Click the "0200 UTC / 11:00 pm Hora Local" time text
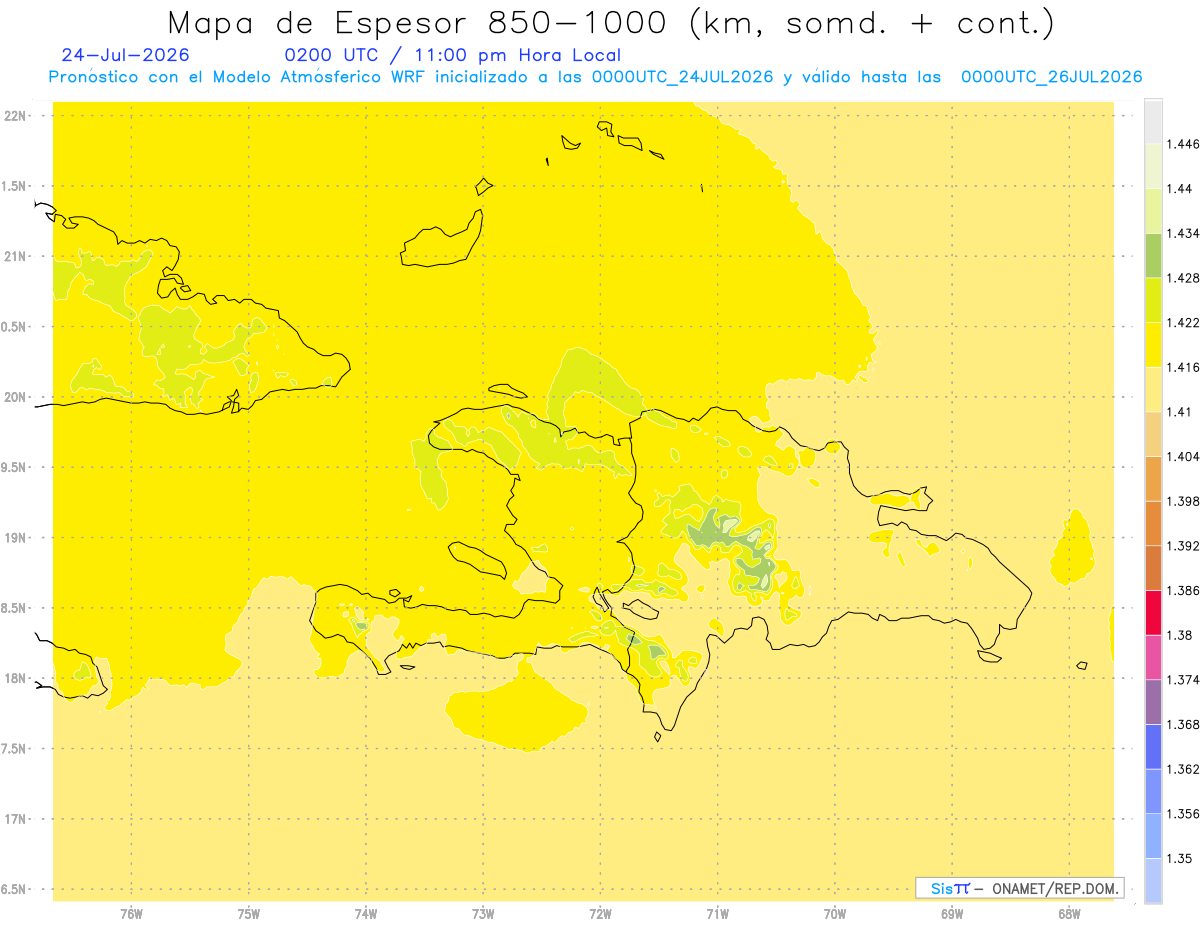The image size is (1200, 927). pyautogui.click(x=453, y=55)
